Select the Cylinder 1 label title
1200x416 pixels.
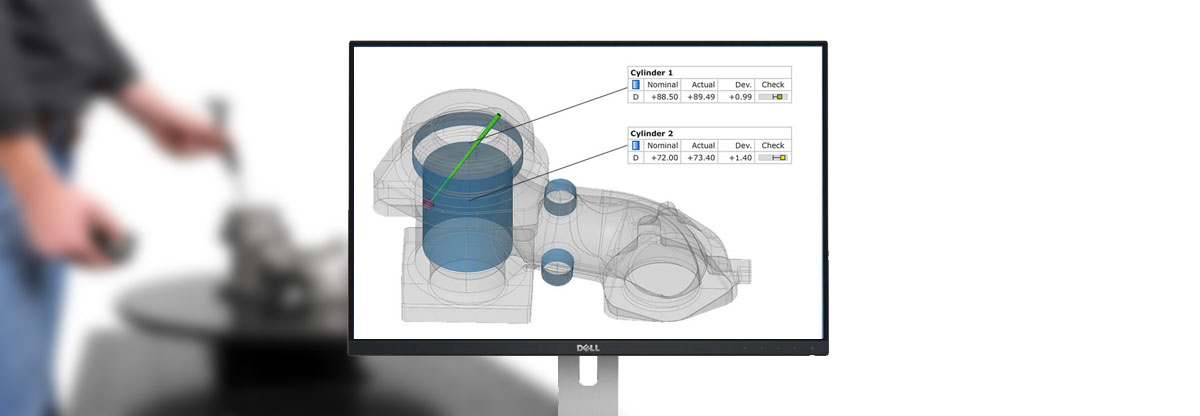(652, 72)
